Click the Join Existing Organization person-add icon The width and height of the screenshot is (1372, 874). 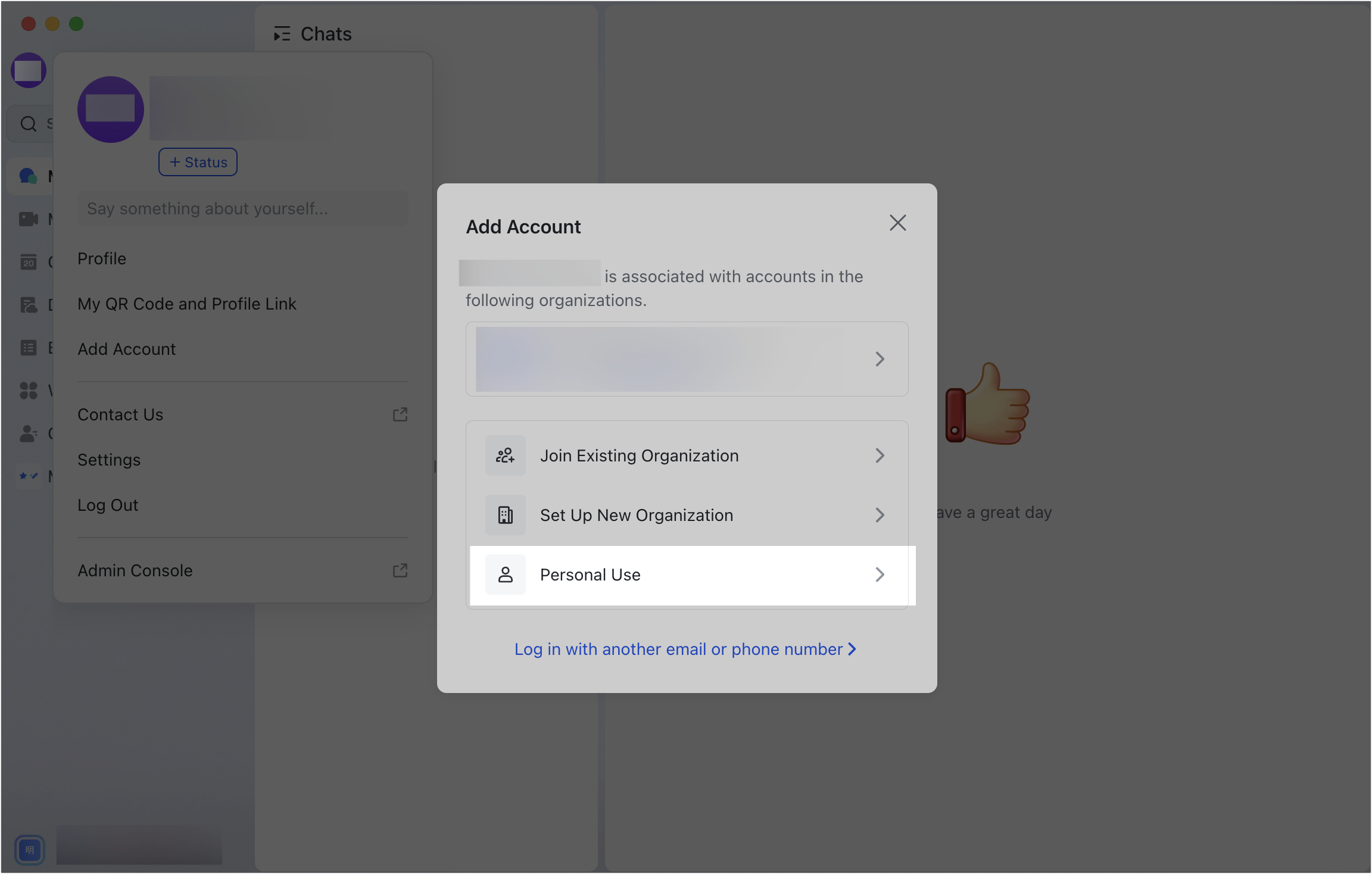[505, 455]
